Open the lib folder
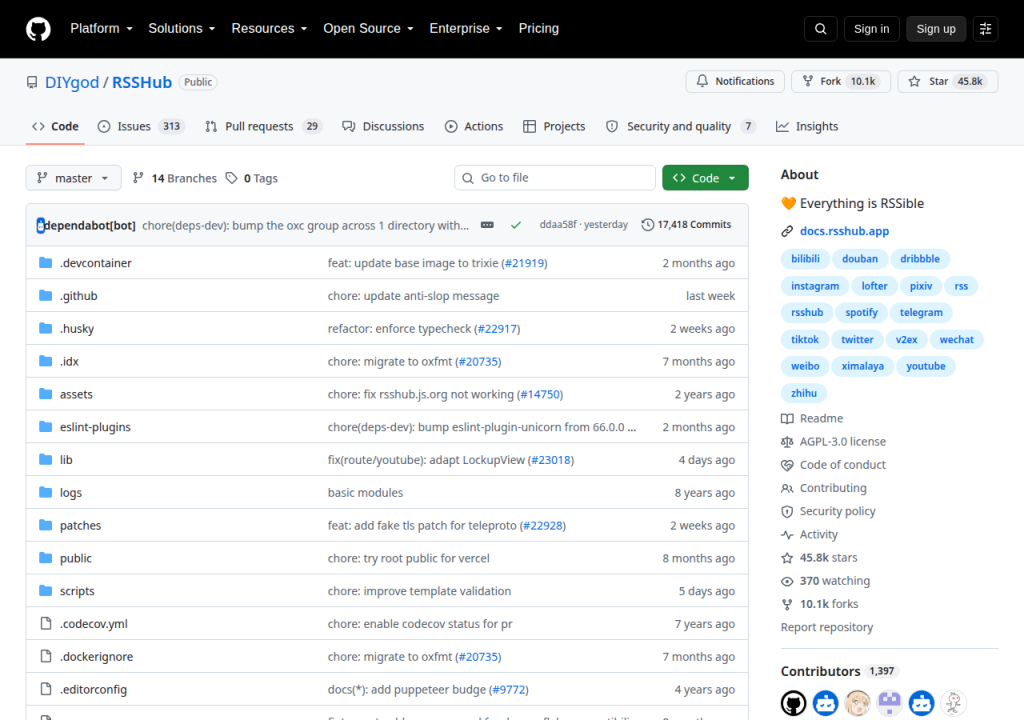Image resolution: width=1024 pixels, height=720 pixels. [66, 459]
